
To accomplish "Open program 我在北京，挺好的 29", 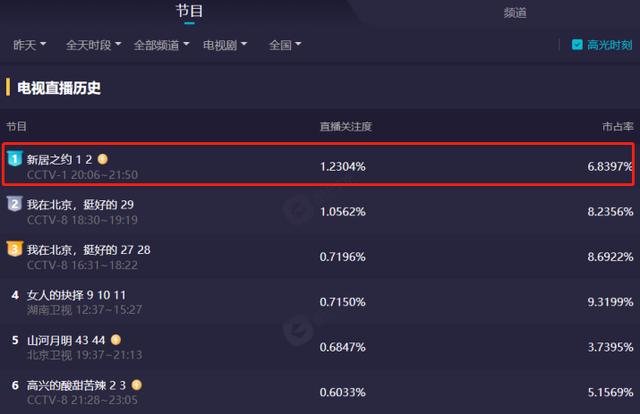I will point(80,205).
